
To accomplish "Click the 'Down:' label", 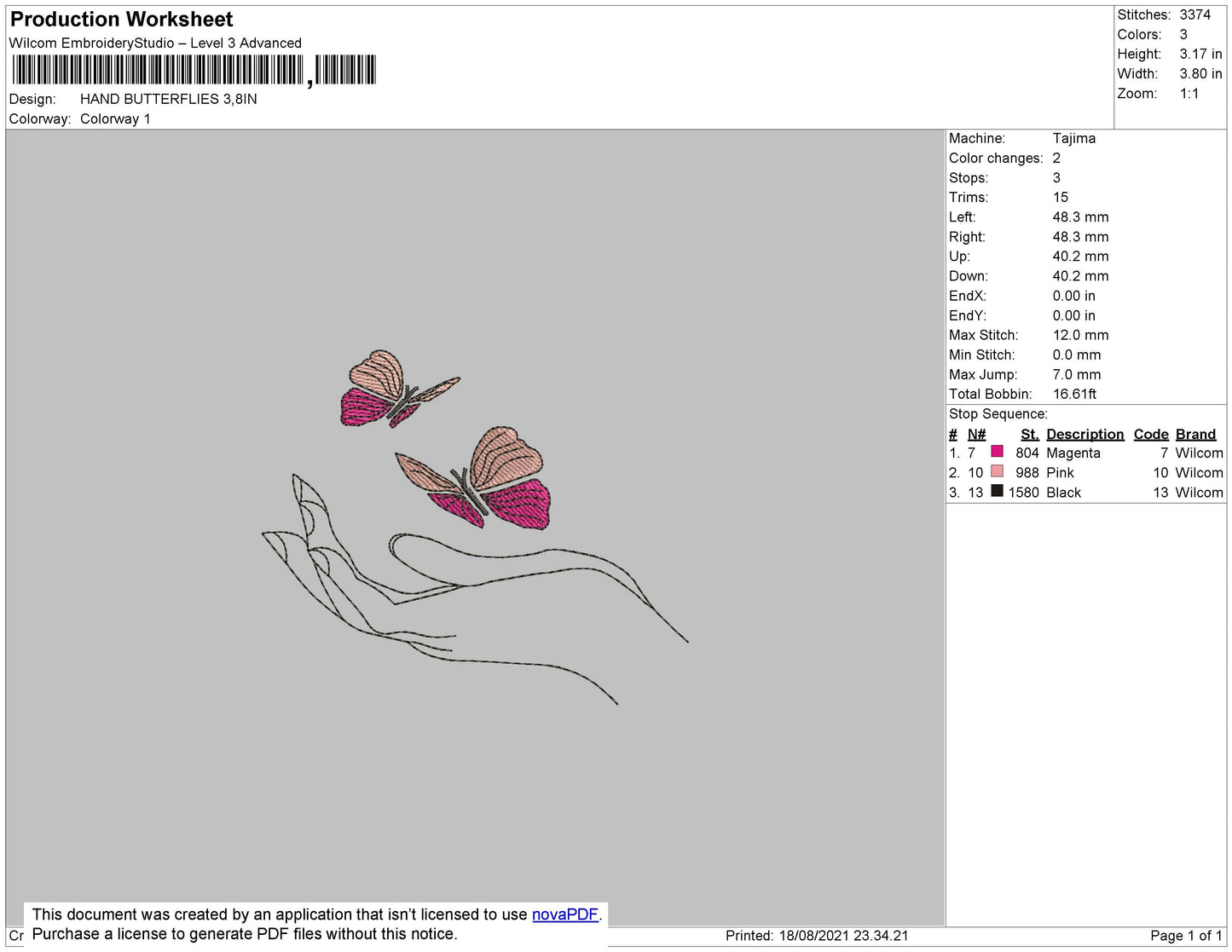I will 969,276.
